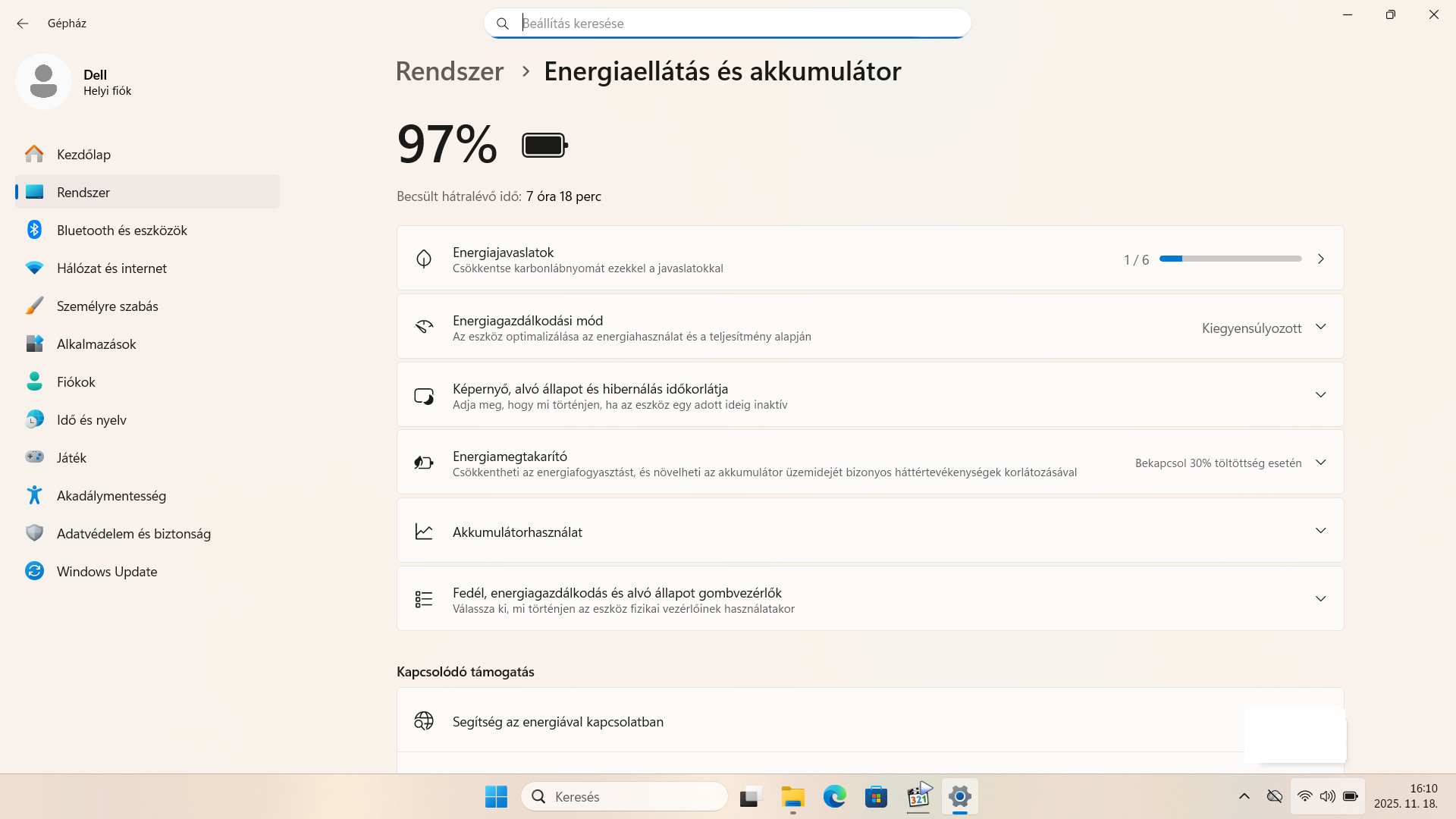Click the Akadálymentesség accessibility icon
Viewport: 1456px width, 819px height.
tap(34, 495)
